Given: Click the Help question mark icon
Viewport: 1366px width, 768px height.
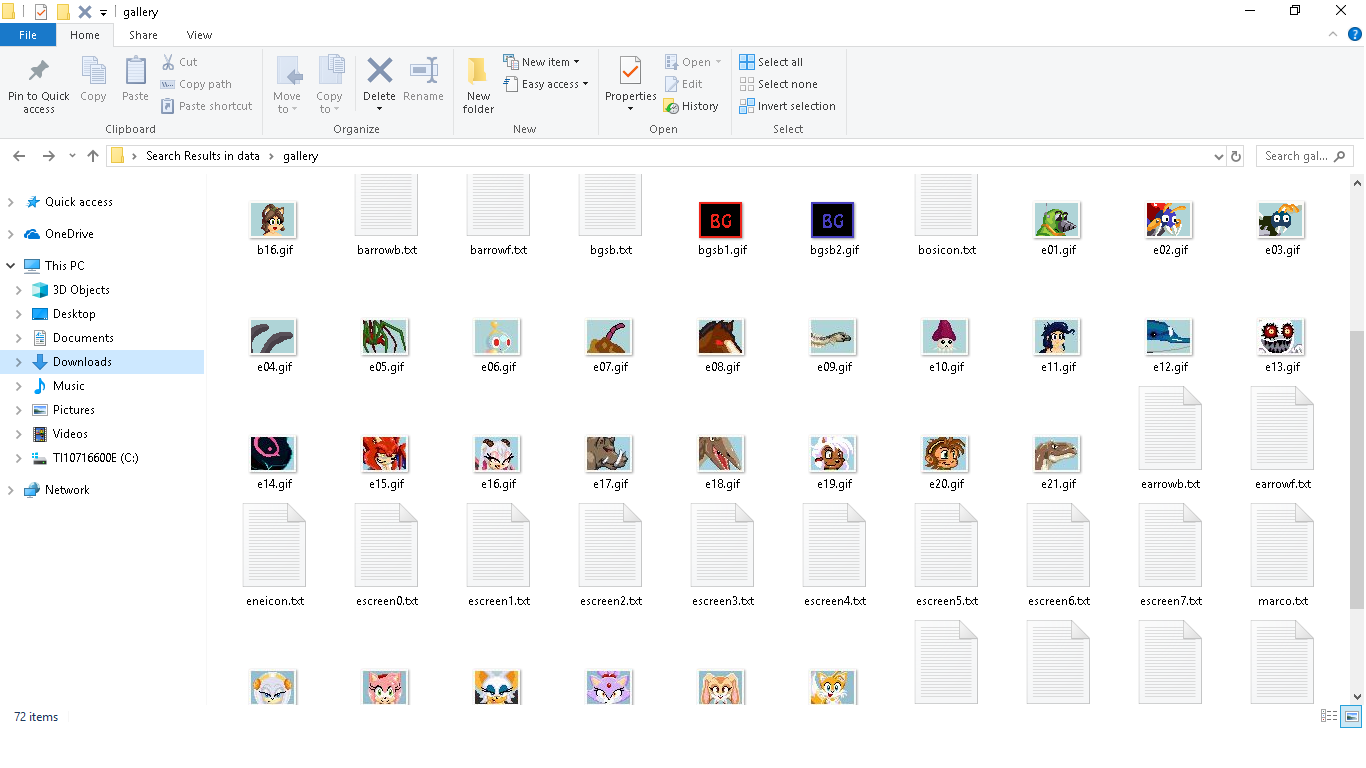Looking at the screenshot, I should [x=1355, y=34].
